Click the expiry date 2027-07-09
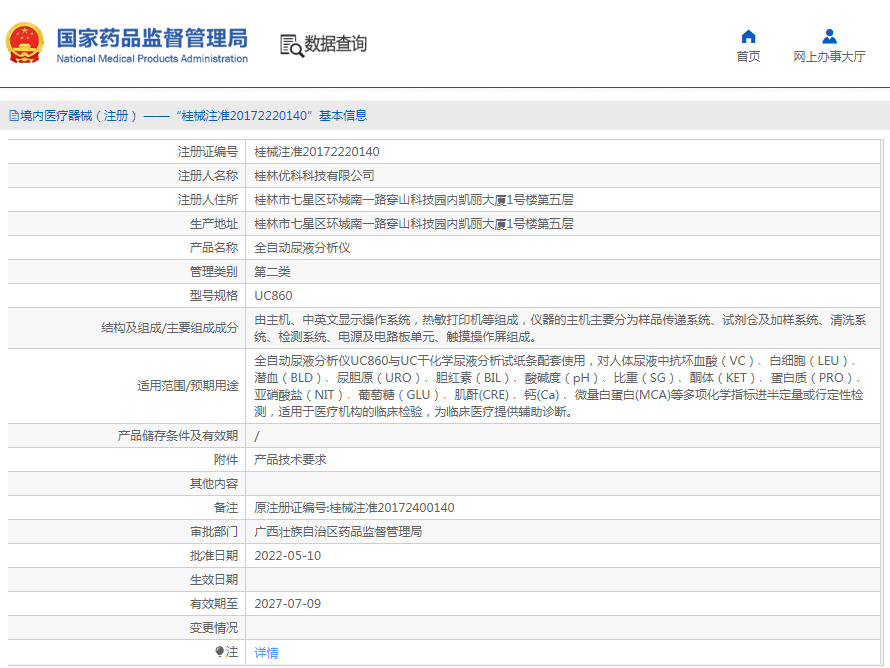The width and height of the screenshot is (890, 668). click(288, 604)
